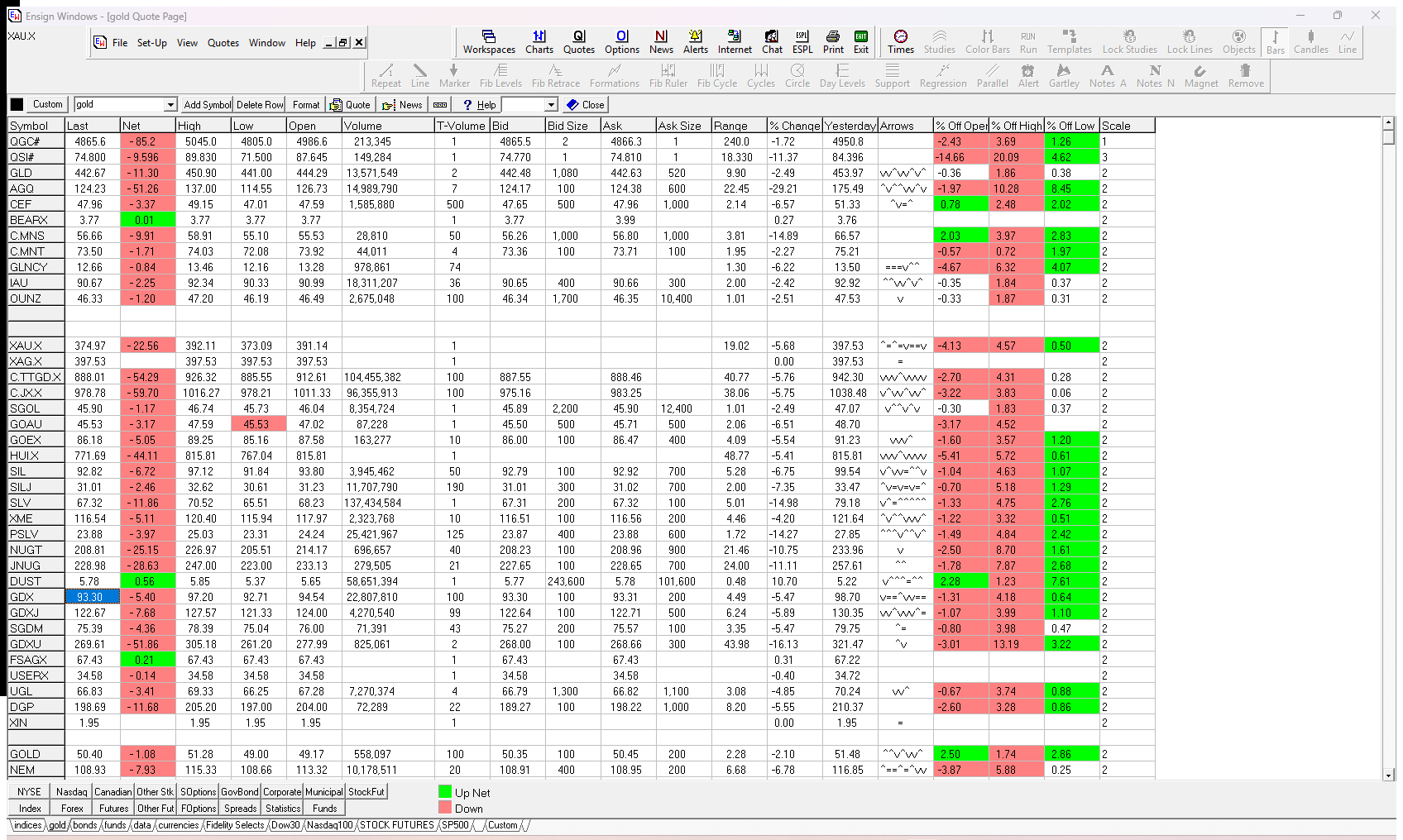Toggle the Bars chart style
The height and width of the screenshot is (840, 1403).
tap(1276, 42)
